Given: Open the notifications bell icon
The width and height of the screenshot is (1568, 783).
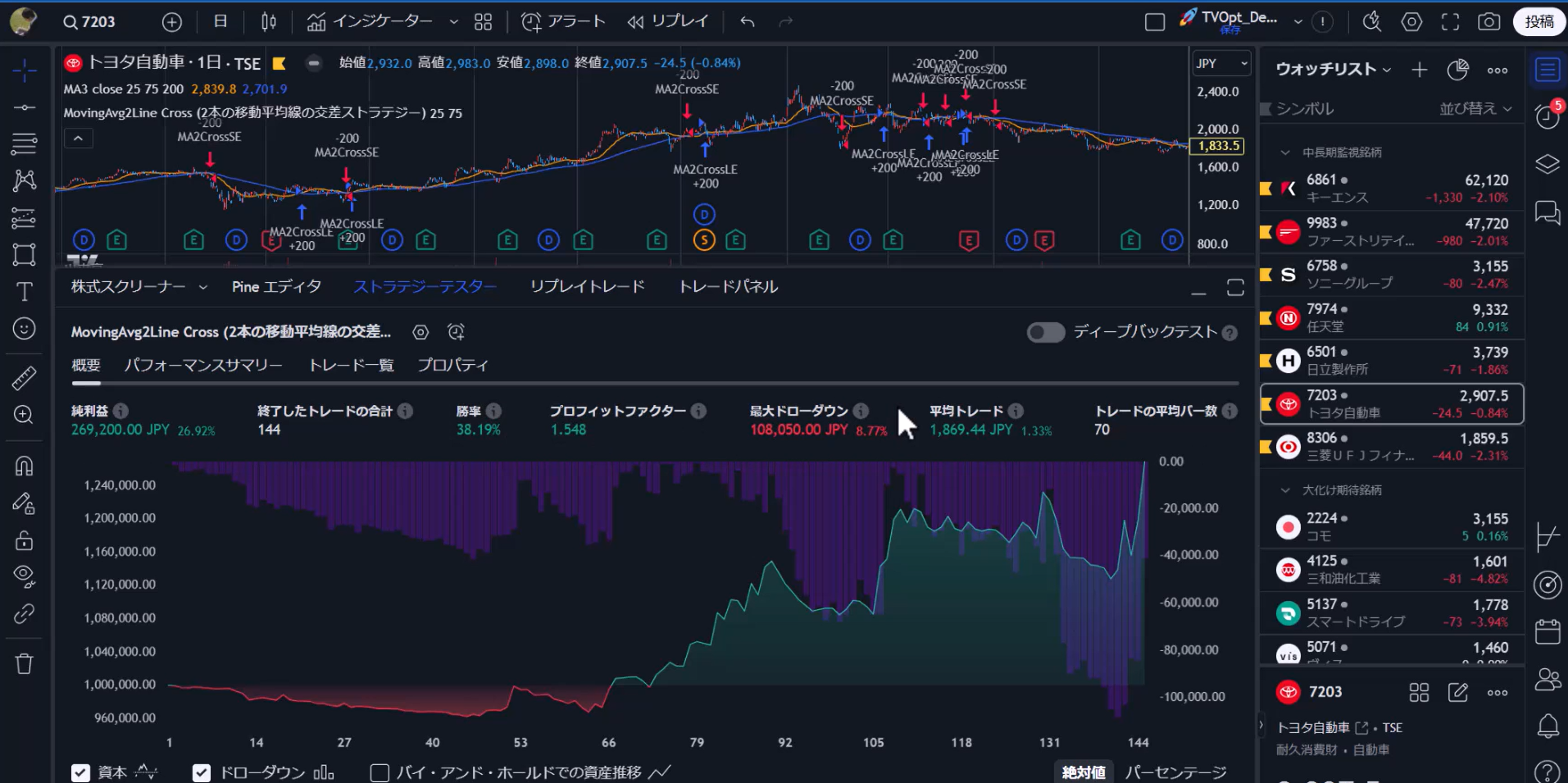Looking at the screenshot, I should (x=1548, y=726).
